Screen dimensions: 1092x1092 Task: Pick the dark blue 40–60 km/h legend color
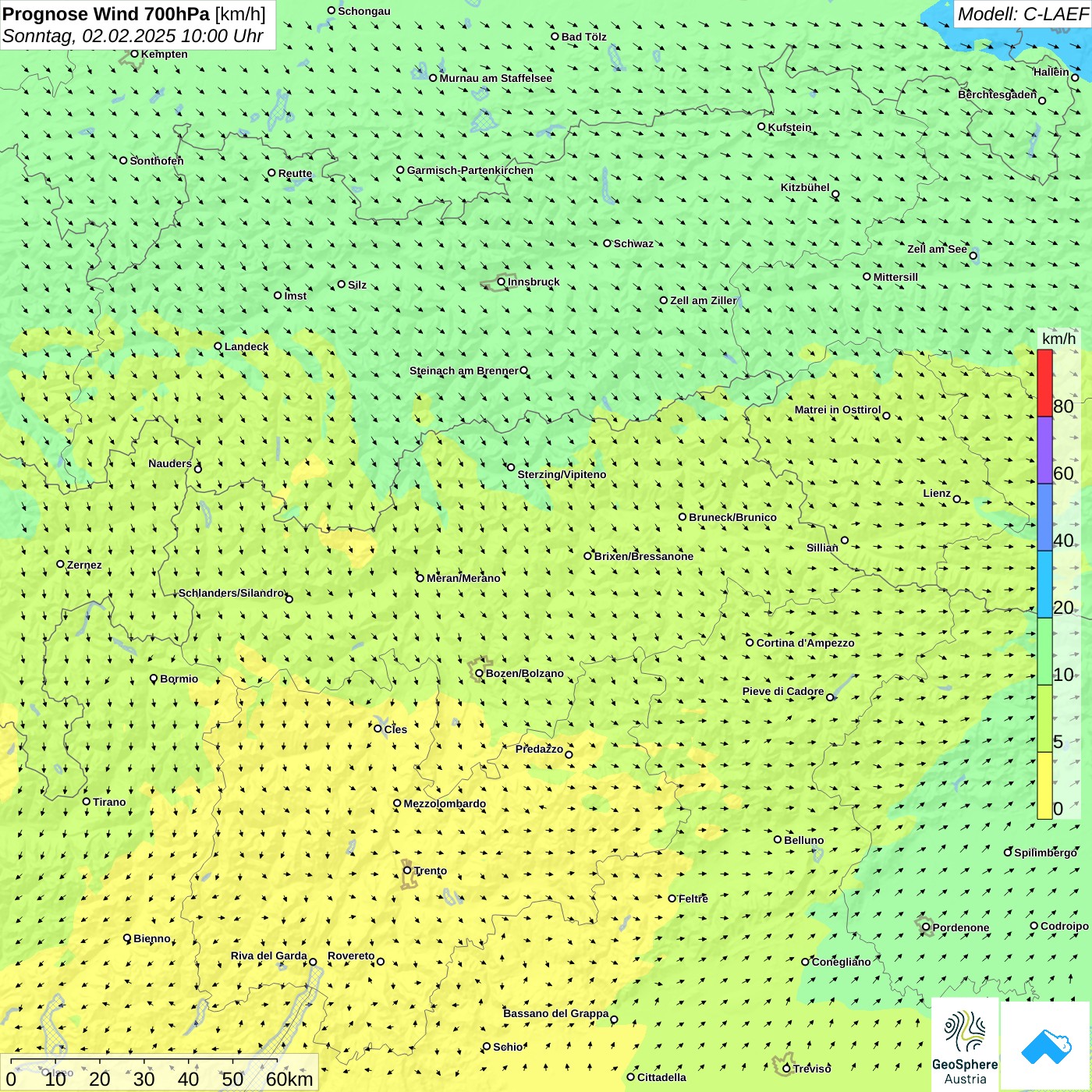(1044, 517)
